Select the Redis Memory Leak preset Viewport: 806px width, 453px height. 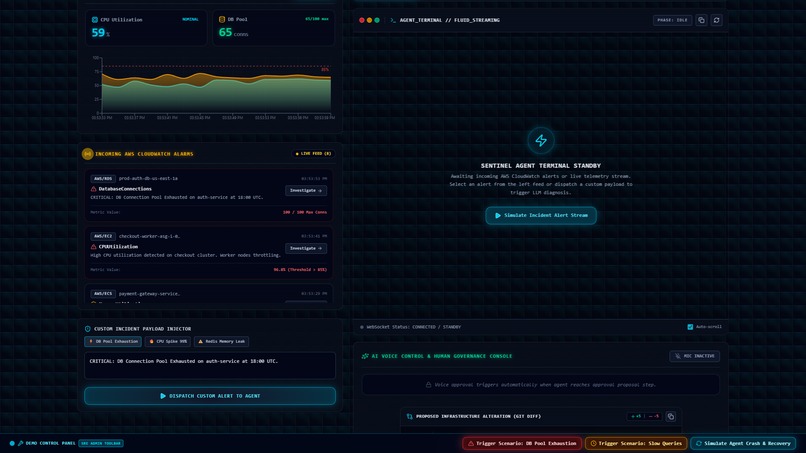(x=221, y=341)
